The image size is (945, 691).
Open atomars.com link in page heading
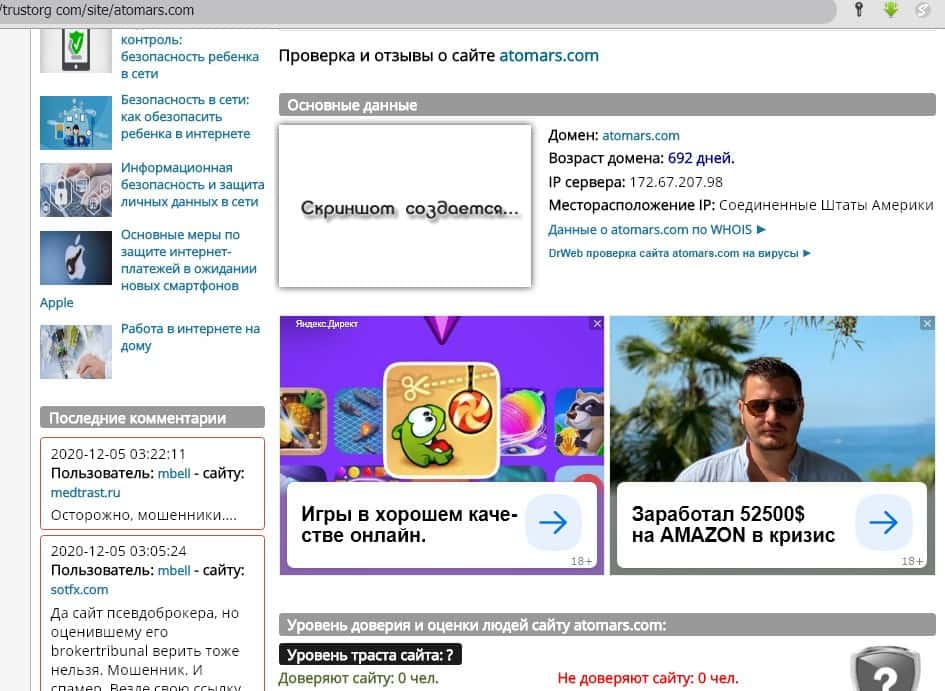(548, 55)
